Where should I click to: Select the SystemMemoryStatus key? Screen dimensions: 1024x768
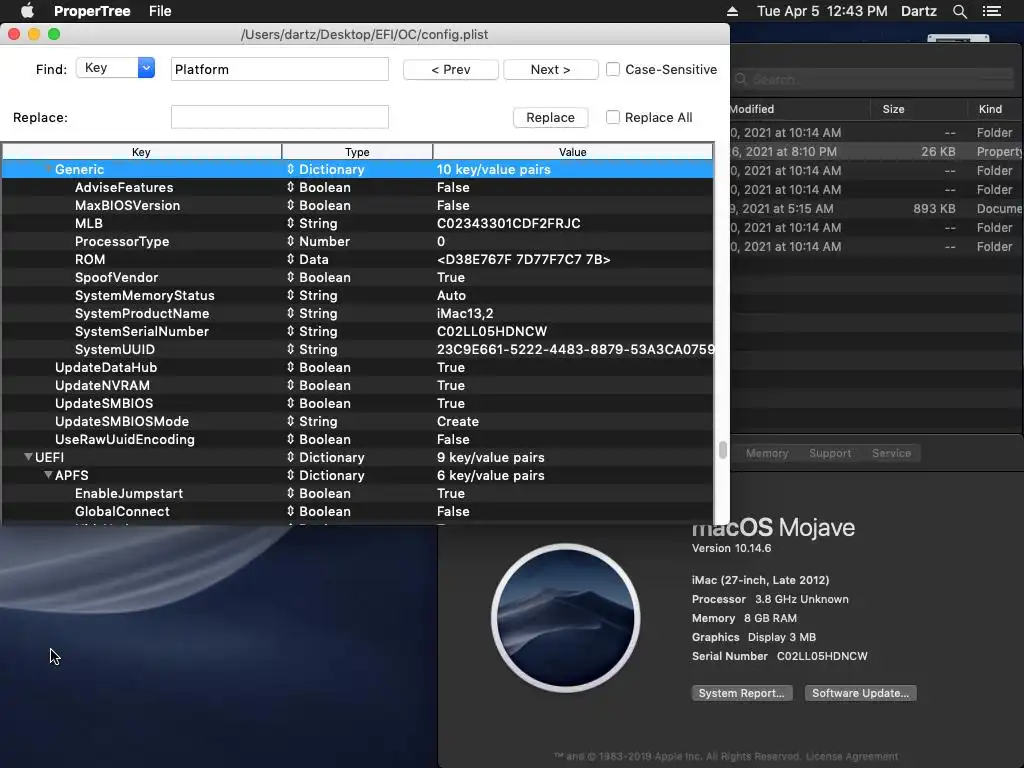point(144,295)
